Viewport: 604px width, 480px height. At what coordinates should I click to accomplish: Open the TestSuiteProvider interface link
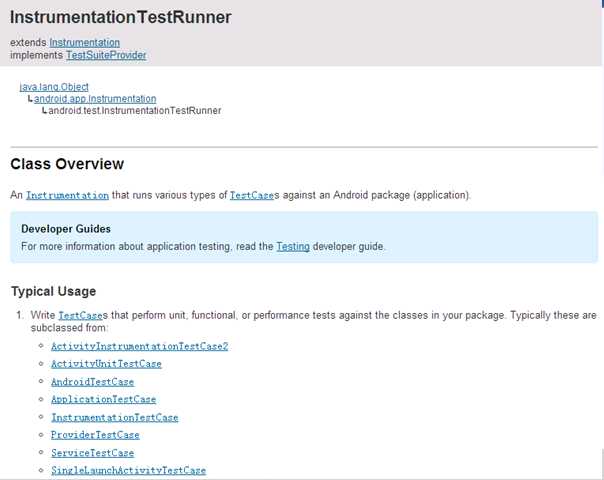[x=106, y=55]
